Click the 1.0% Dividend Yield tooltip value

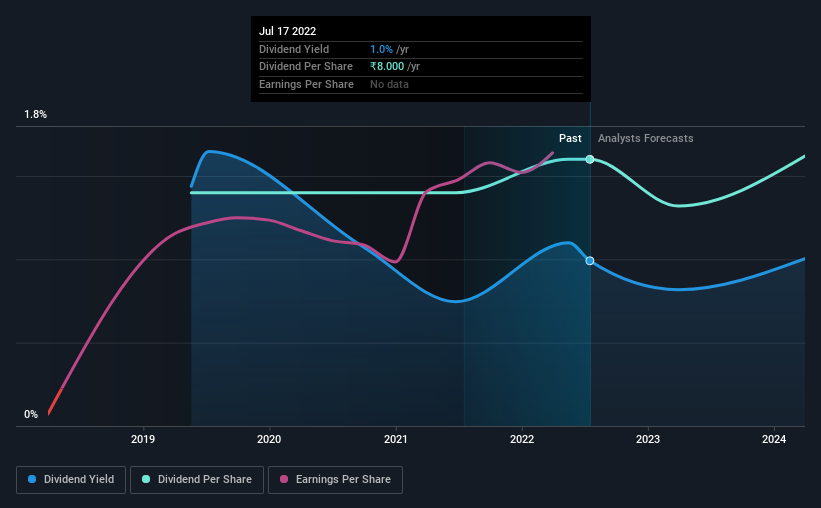pyautogui.click(x=381, y=49)
